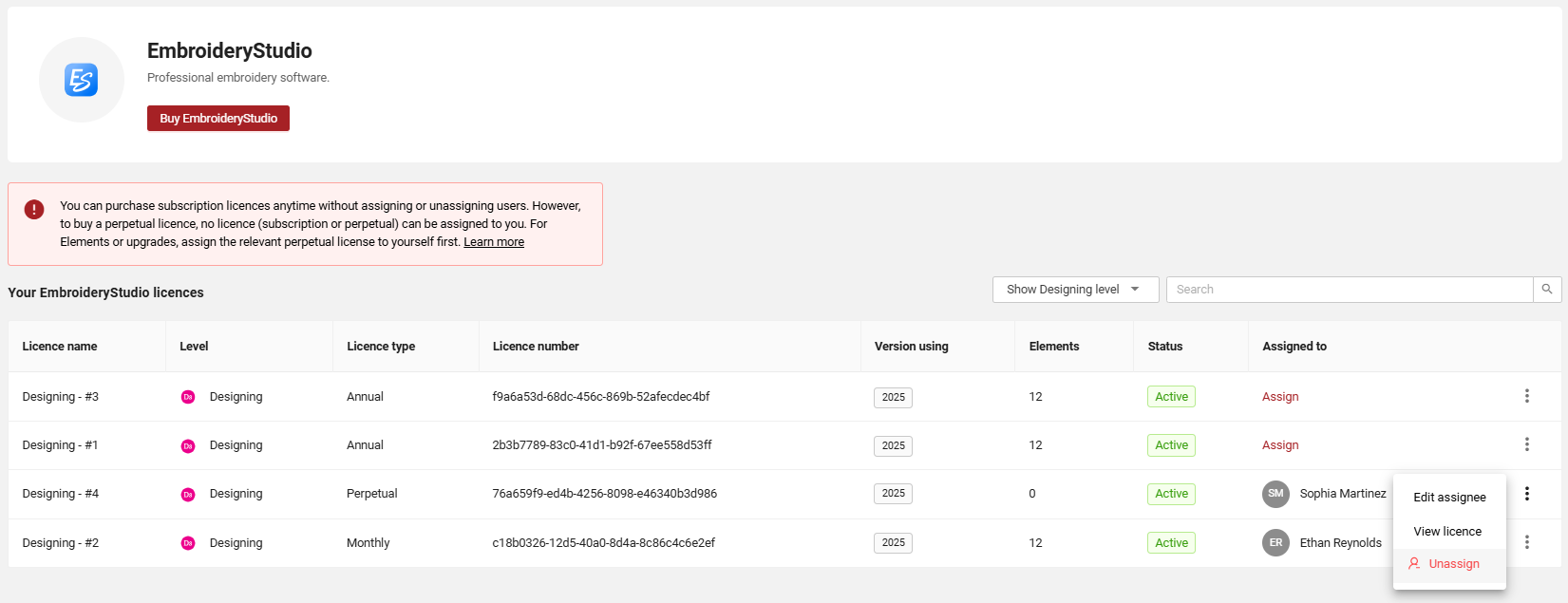Click Assign for Designing - #3
The width and height of the screenshot is (1568, 603).
[x=1280, y=397]
